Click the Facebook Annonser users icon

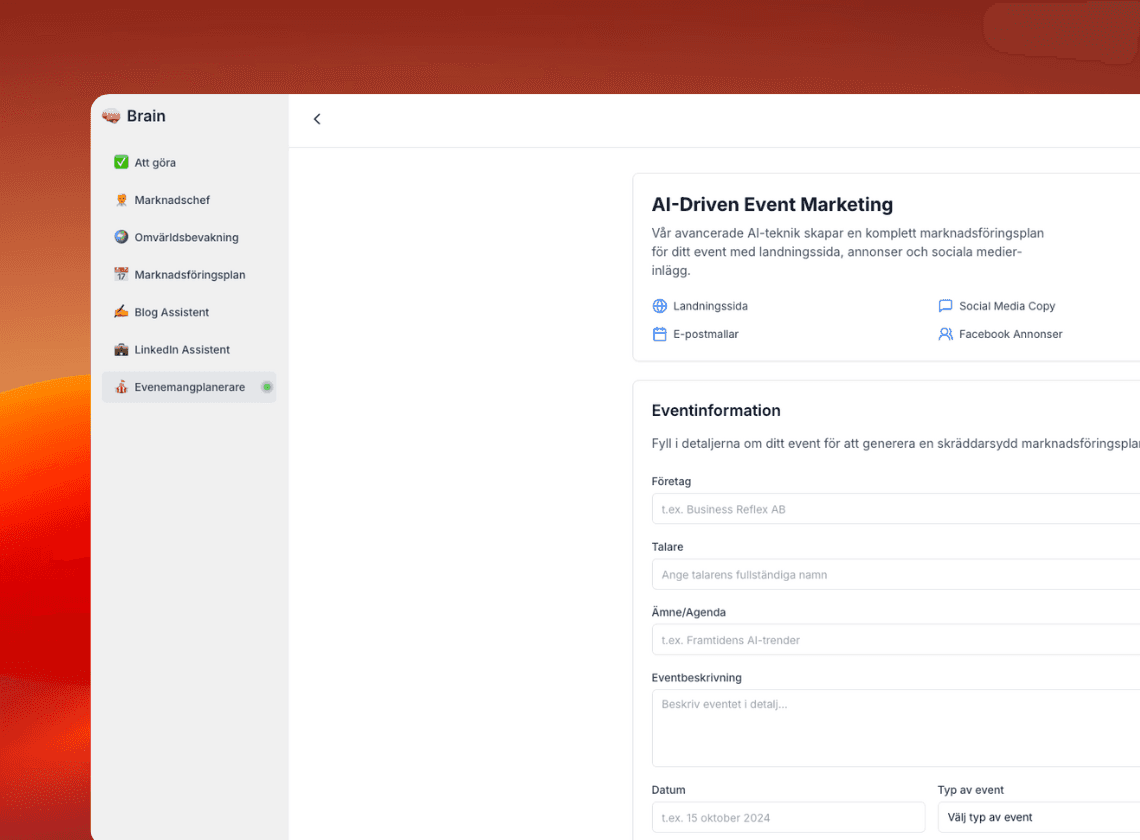[945, 334]
